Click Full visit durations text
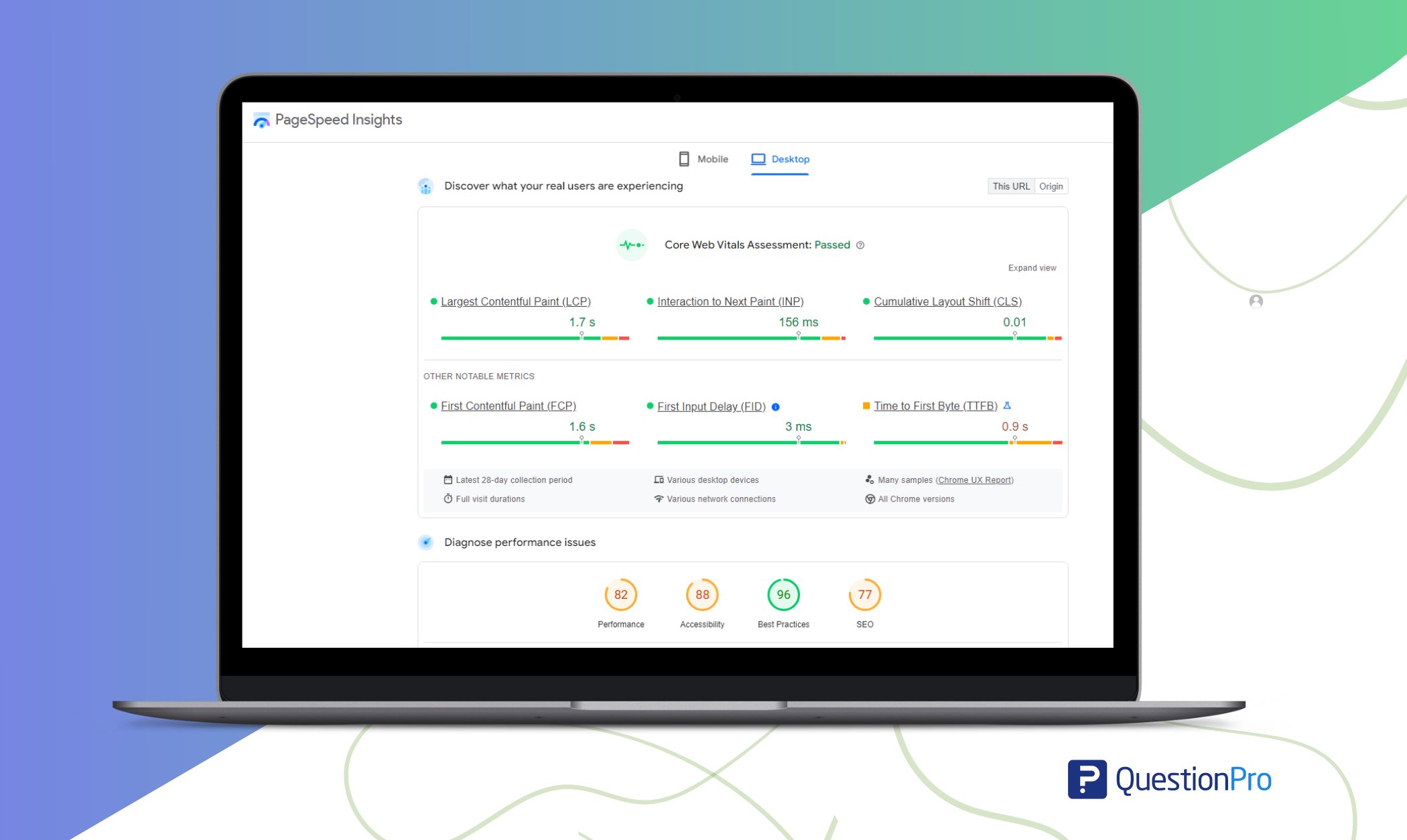Image resolution: width=1407 pixels, height=840 pixels. [x=490, y=499]
